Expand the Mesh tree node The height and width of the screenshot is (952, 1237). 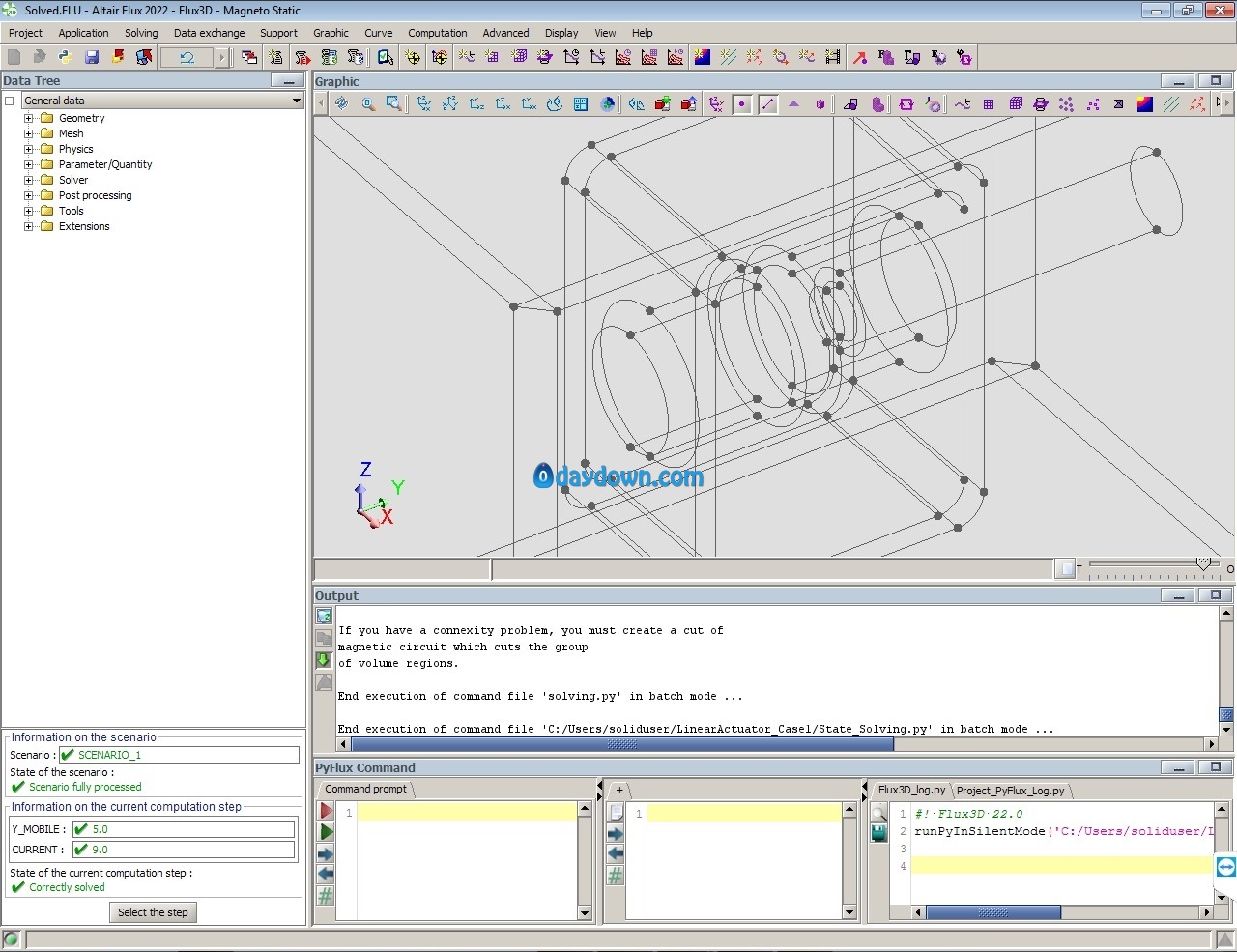tap(29, 133)
